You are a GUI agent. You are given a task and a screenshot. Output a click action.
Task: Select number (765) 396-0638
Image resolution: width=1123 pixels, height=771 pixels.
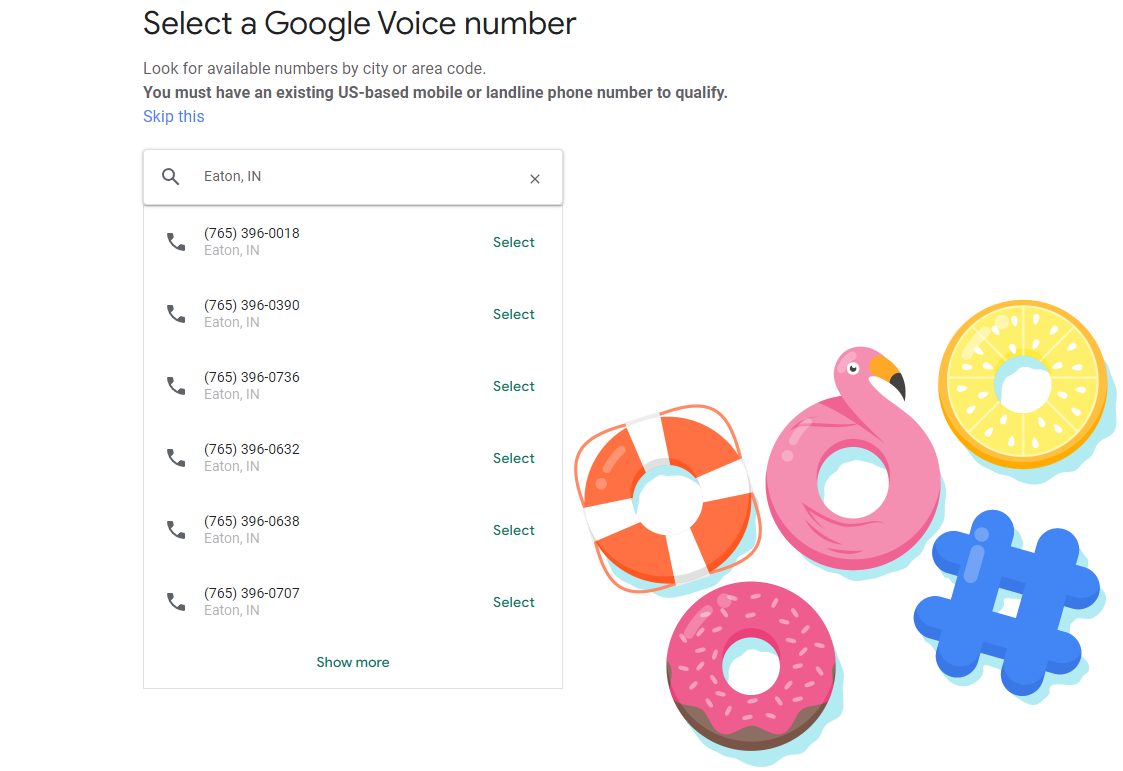point(513,529)
